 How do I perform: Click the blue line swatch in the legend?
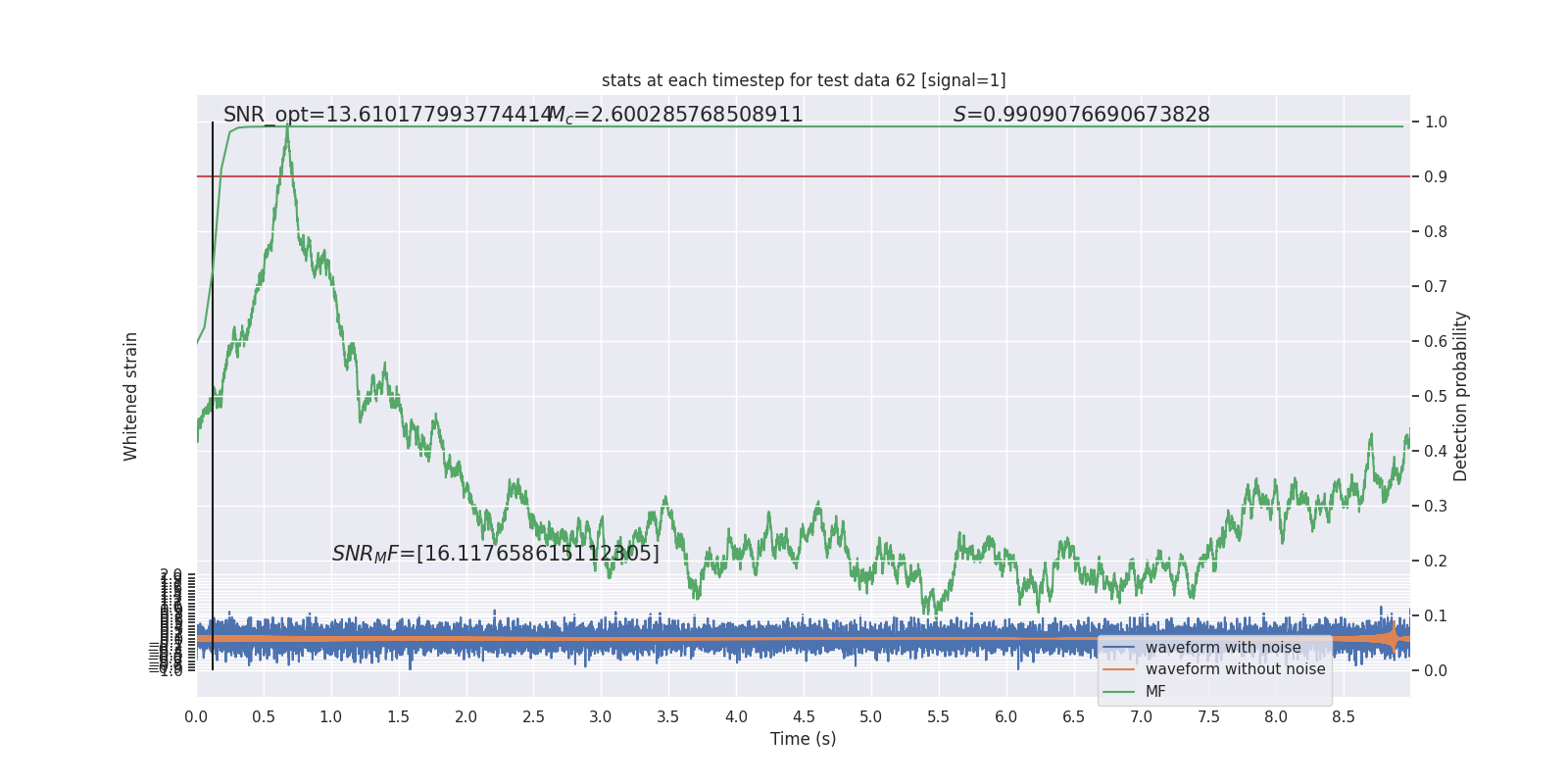pyautogui.click(x=1118, y=648)
